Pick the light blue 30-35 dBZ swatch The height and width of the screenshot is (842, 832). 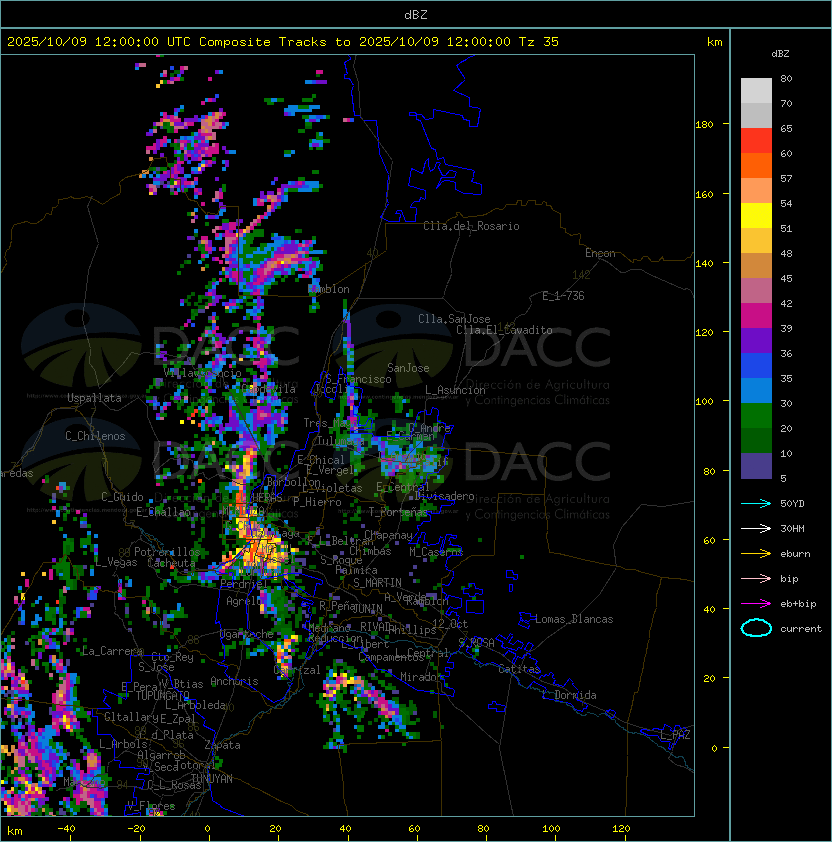(756, 391)
